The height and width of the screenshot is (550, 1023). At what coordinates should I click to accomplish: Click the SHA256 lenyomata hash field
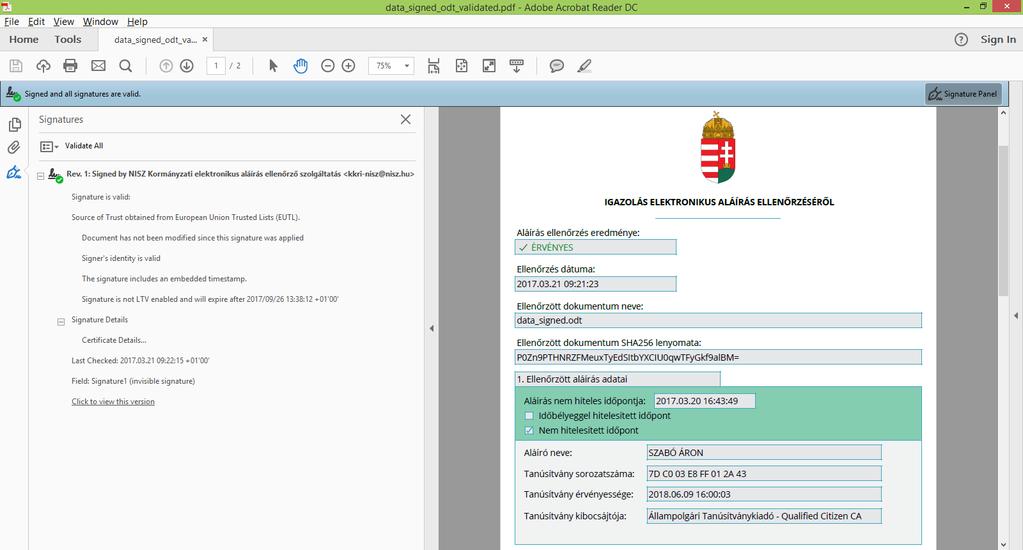point(718,357)
